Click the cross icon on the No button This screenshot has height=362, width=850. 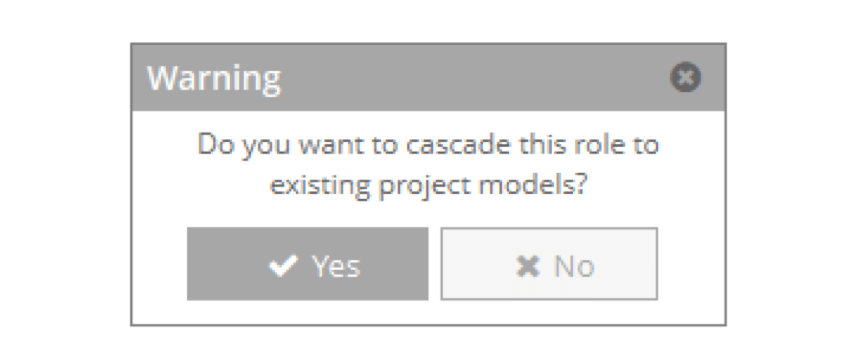[x=527, y=266]
